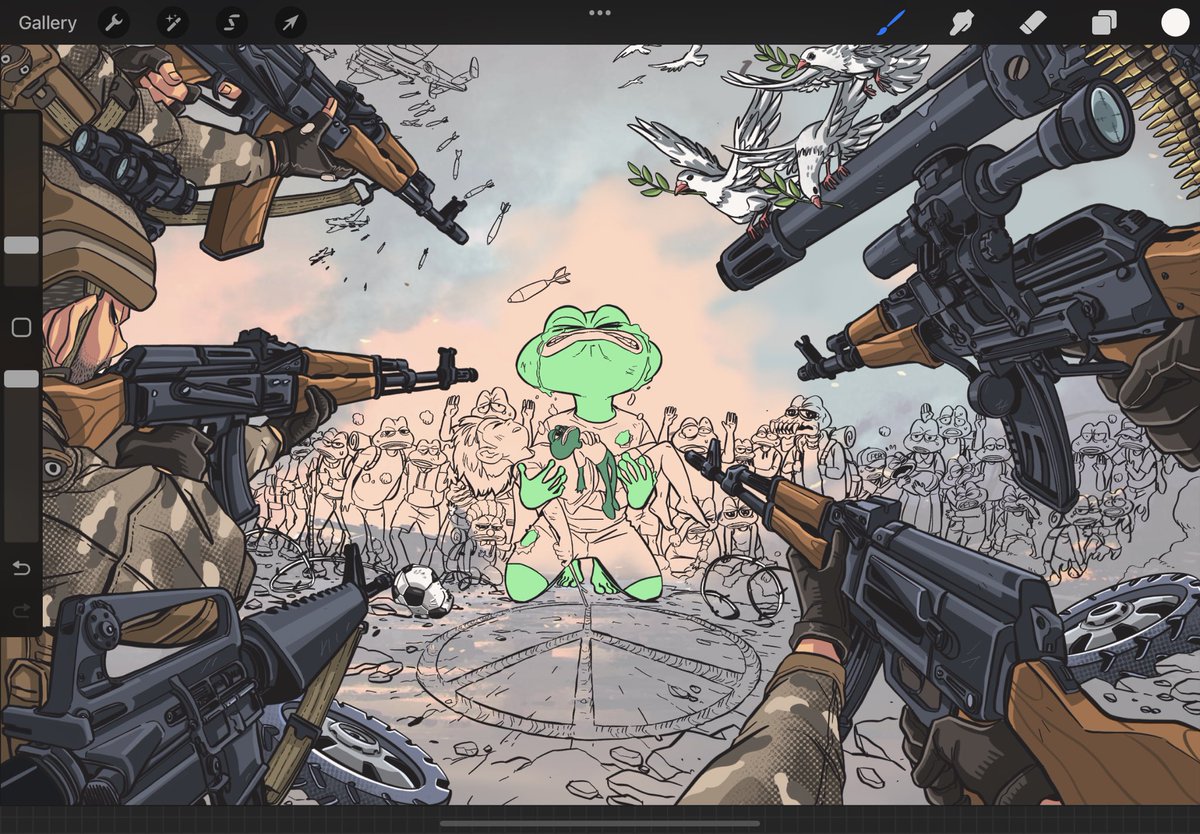Image resolution: width=1200 pixels, height=834 pixels.
Task: Select the Brush tool
Action: (890, 22)
